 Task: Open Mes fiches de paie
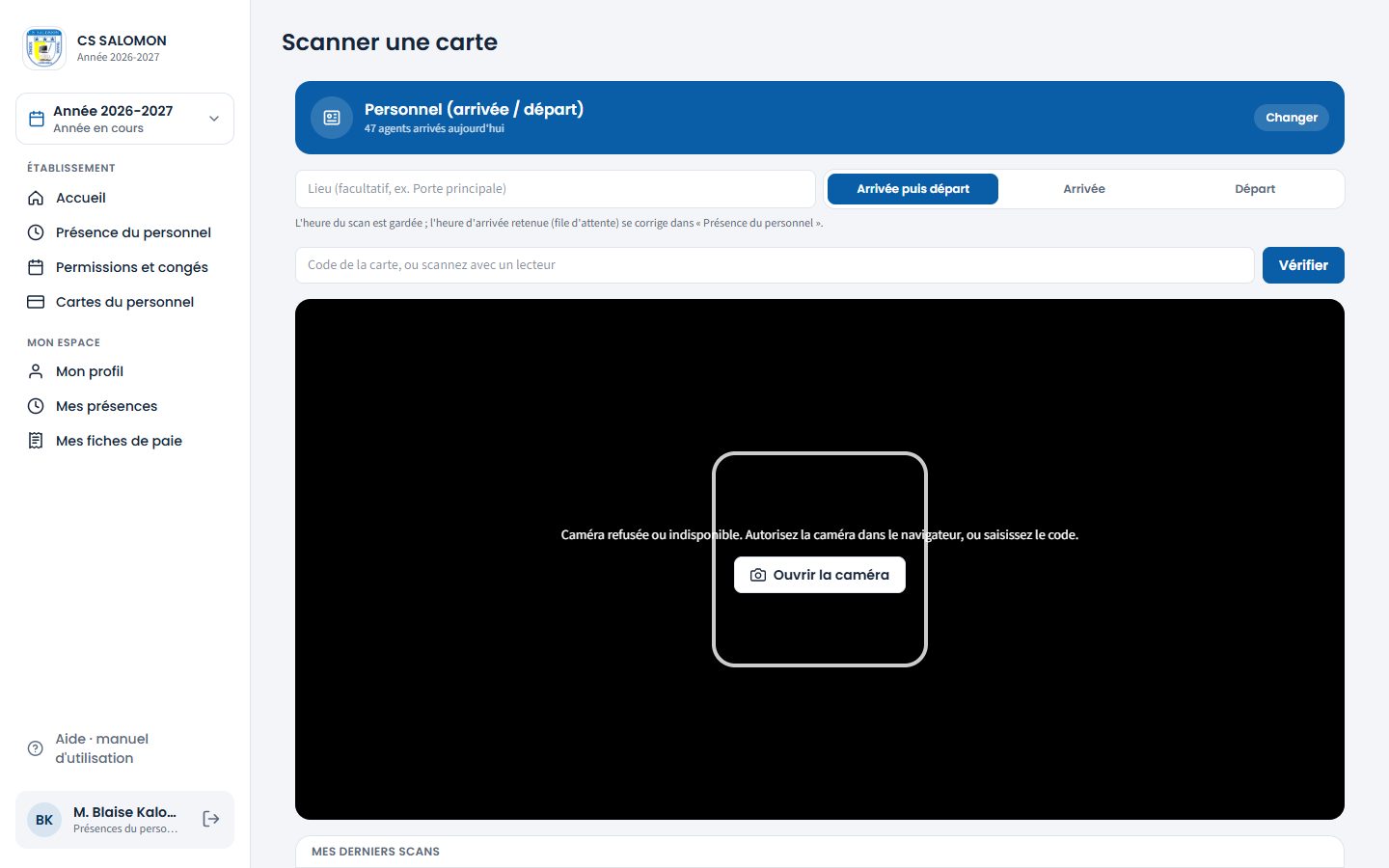[x=124, y=441]
